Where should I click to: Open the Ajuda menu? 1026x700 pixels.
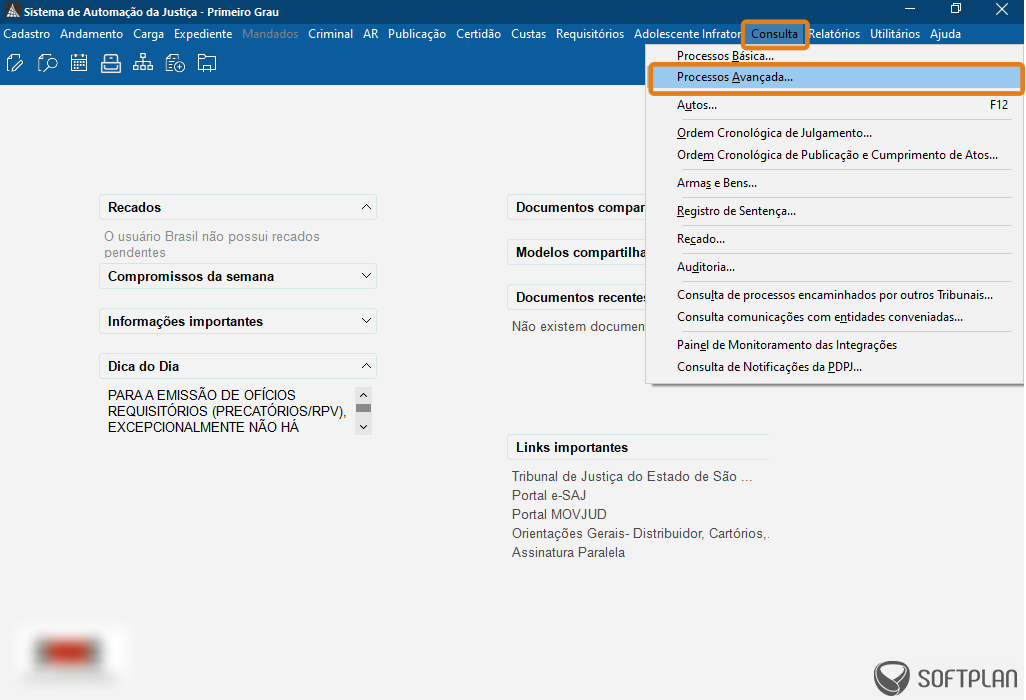pyautogui.click(x=946, y=34)
